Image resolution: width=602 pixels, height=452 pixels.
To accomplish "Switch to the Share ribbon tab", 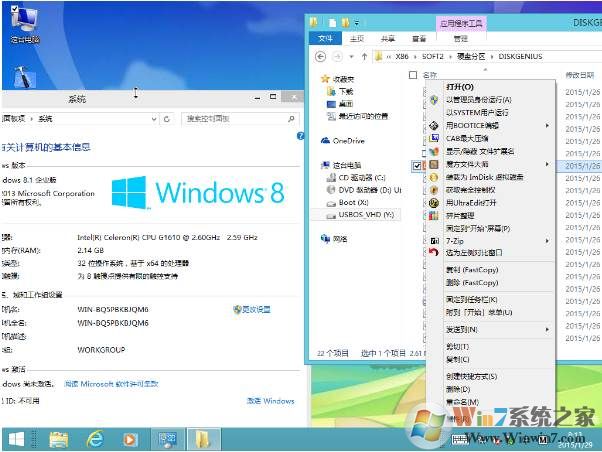I will [388, 38].
